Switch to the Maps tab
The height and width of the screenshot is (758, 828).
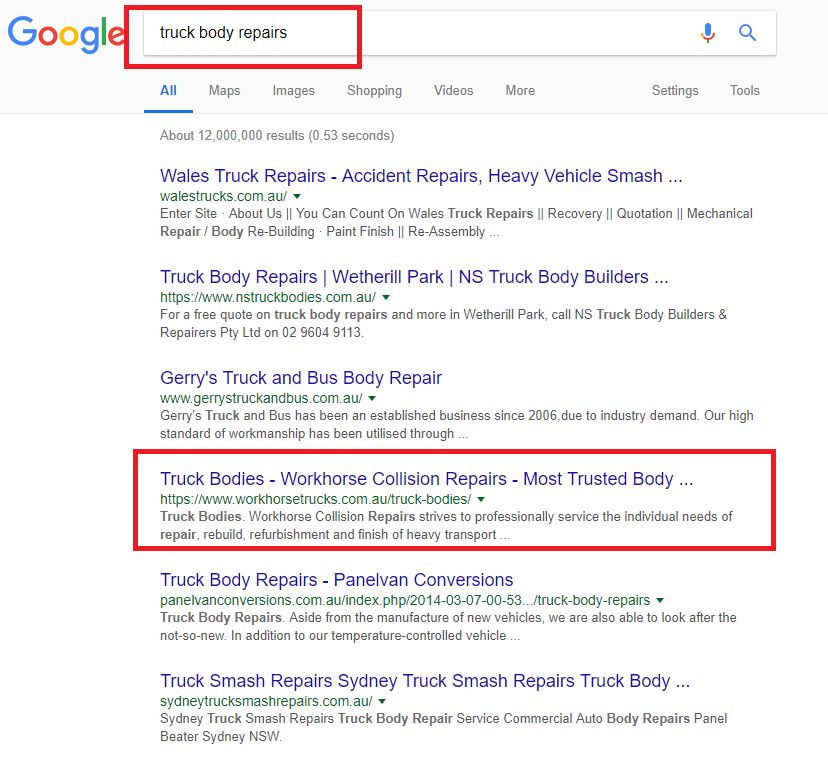tap(224, 91)
